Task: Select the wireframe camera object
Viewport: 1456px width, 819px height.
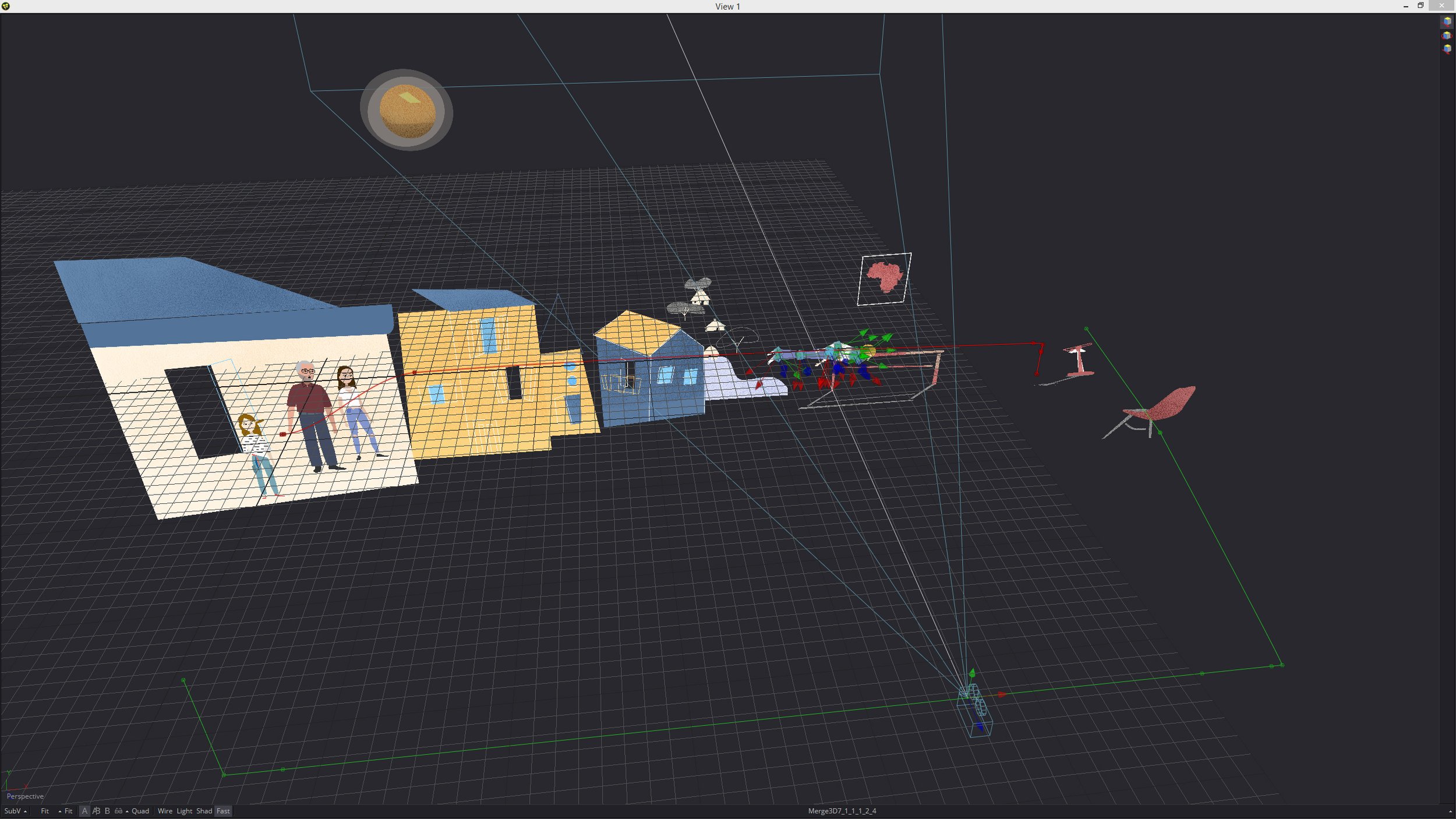Action: (975, 712)
